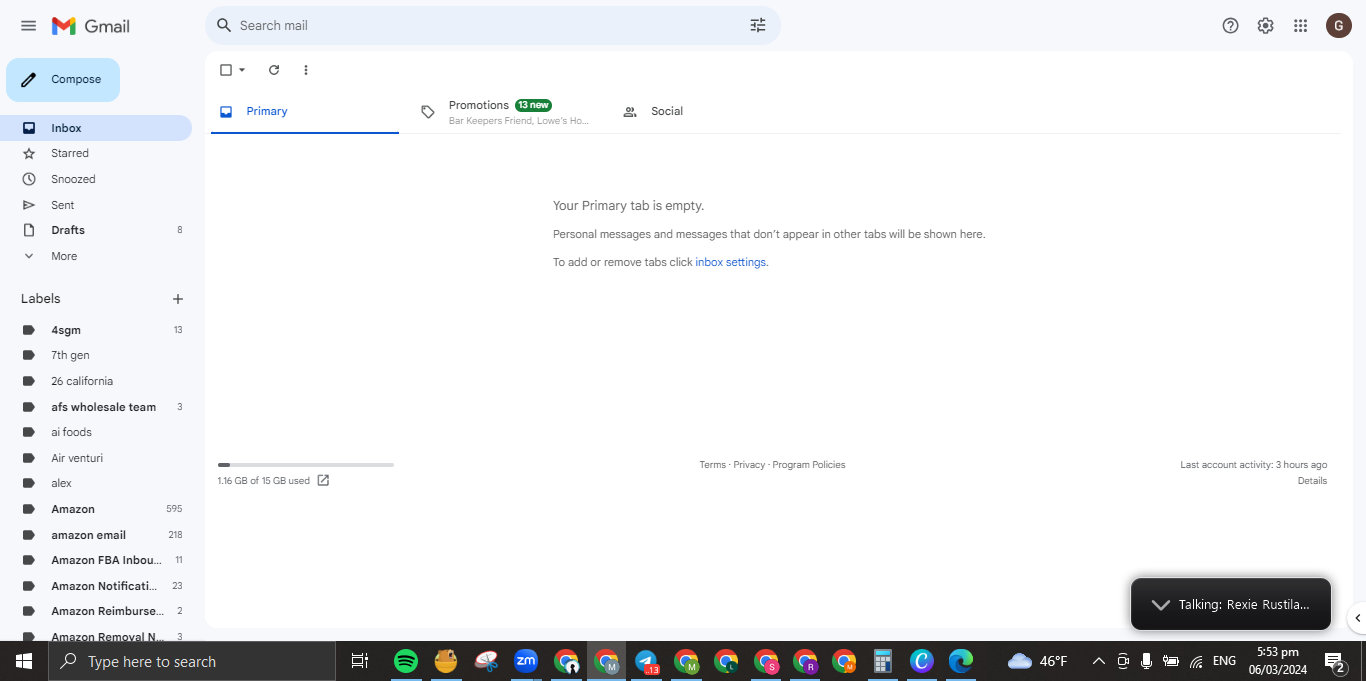Show the side panel chevron arrow
This screenshot has width=1366, height=681.
pos(1357,618)
